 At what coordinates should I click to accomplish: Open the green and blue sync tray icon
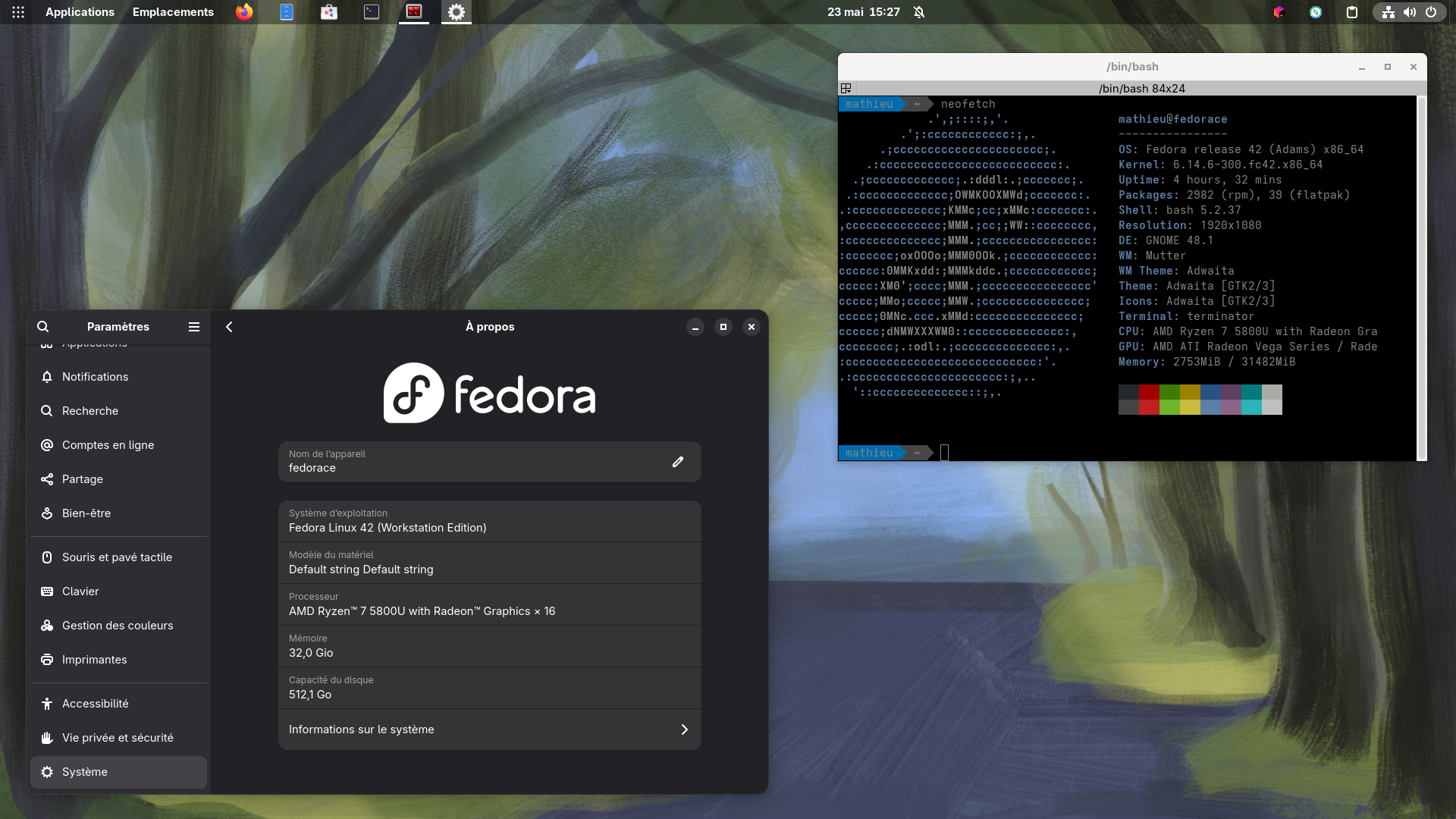(x=1316, y=12)
